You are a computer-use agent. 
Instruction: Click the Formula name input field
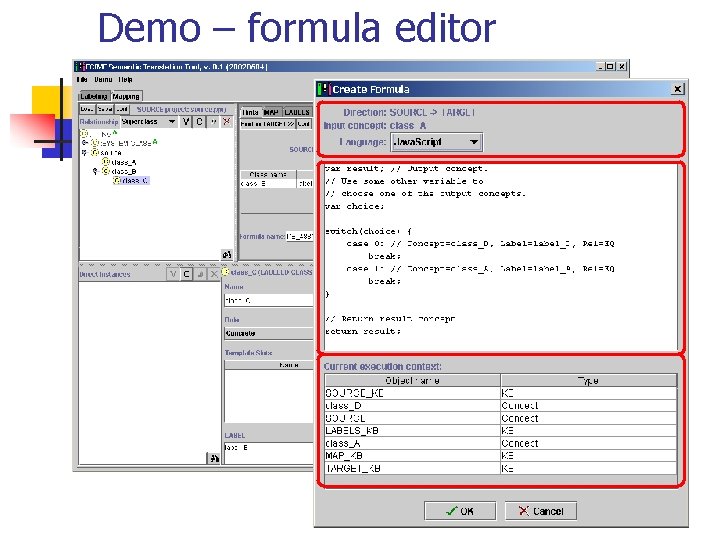coord(299,236)
